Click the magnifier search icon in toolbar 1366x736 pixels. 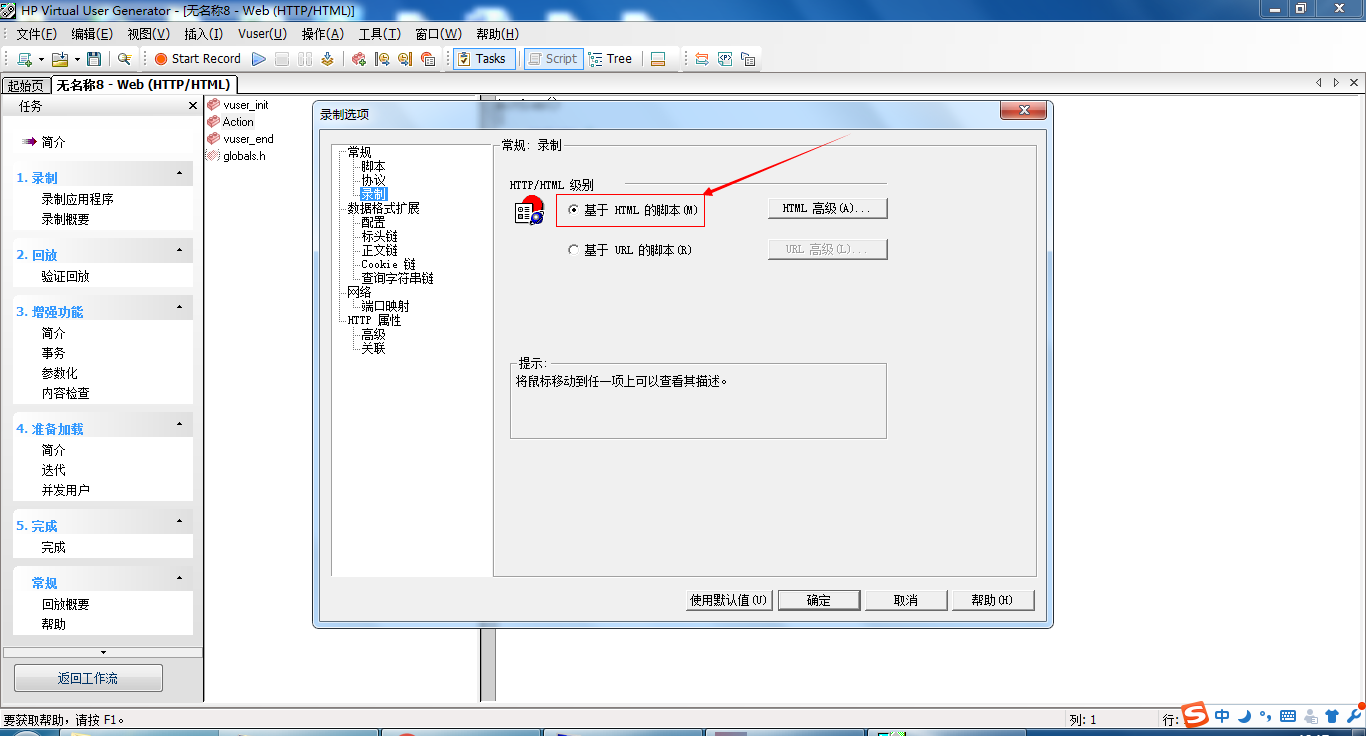124,59
